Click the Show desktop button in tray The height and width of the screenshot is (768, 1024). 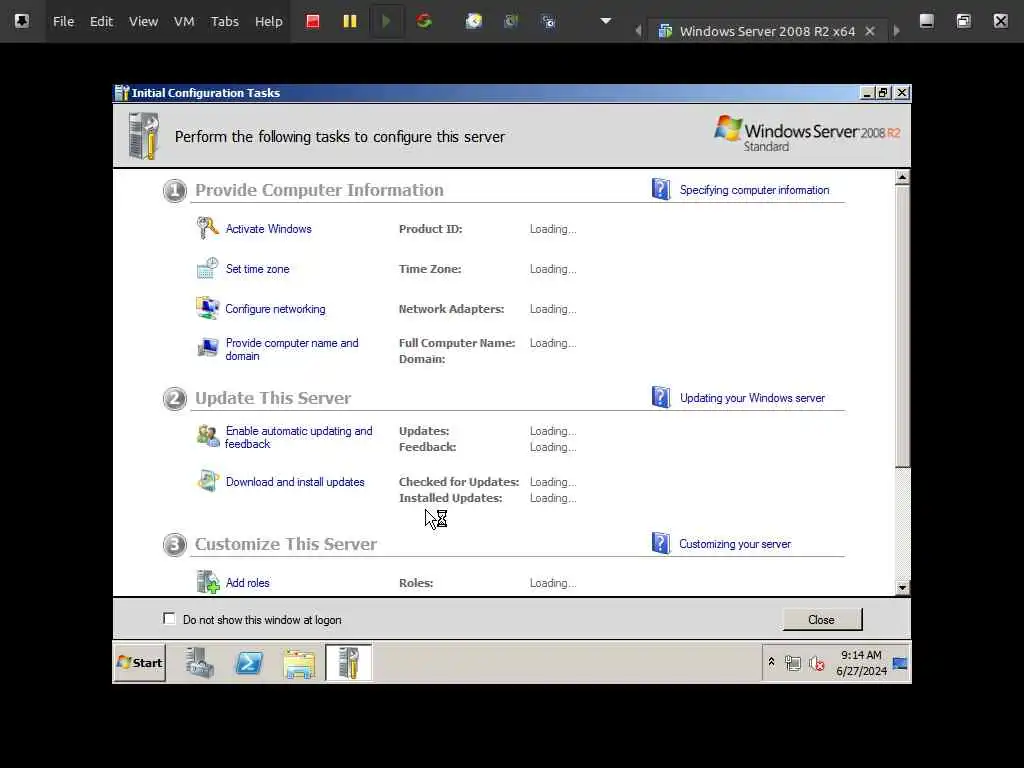(x=900, y=664)
